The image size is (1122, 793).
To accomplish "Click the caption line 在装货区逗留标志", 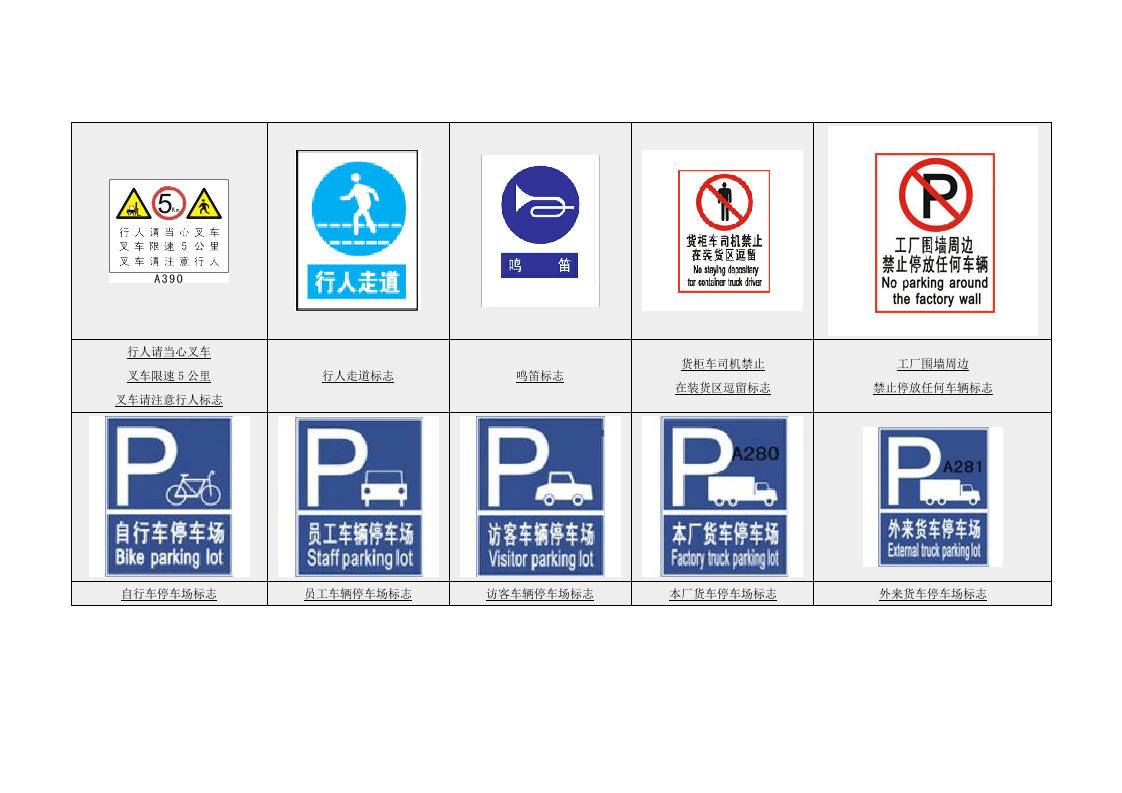I will (723, 388).
